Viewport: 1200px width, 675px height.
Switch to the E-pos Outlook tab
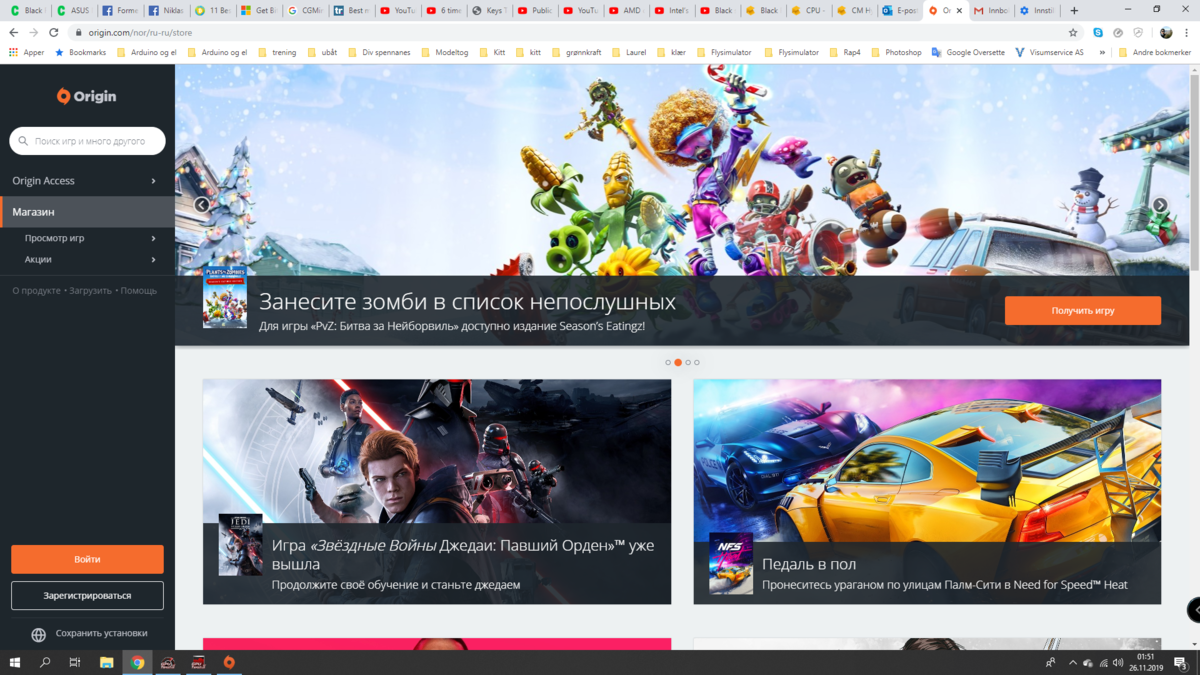point(900,11)
